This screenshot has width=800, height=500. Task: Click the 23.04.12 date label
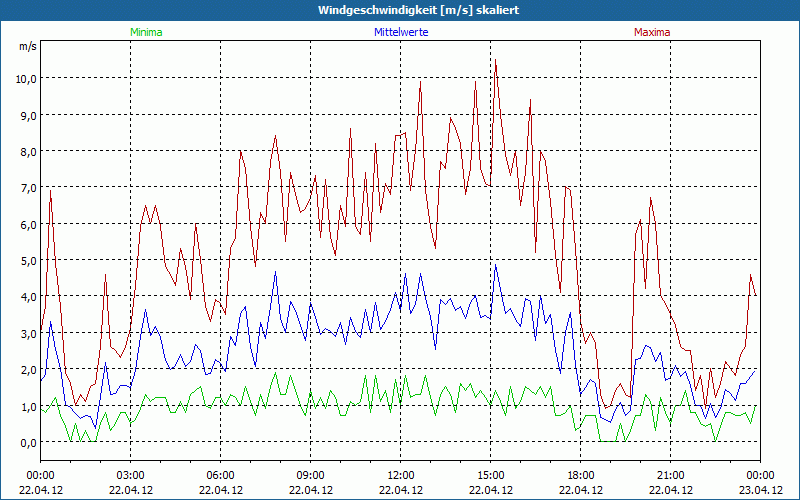point(760,490)
